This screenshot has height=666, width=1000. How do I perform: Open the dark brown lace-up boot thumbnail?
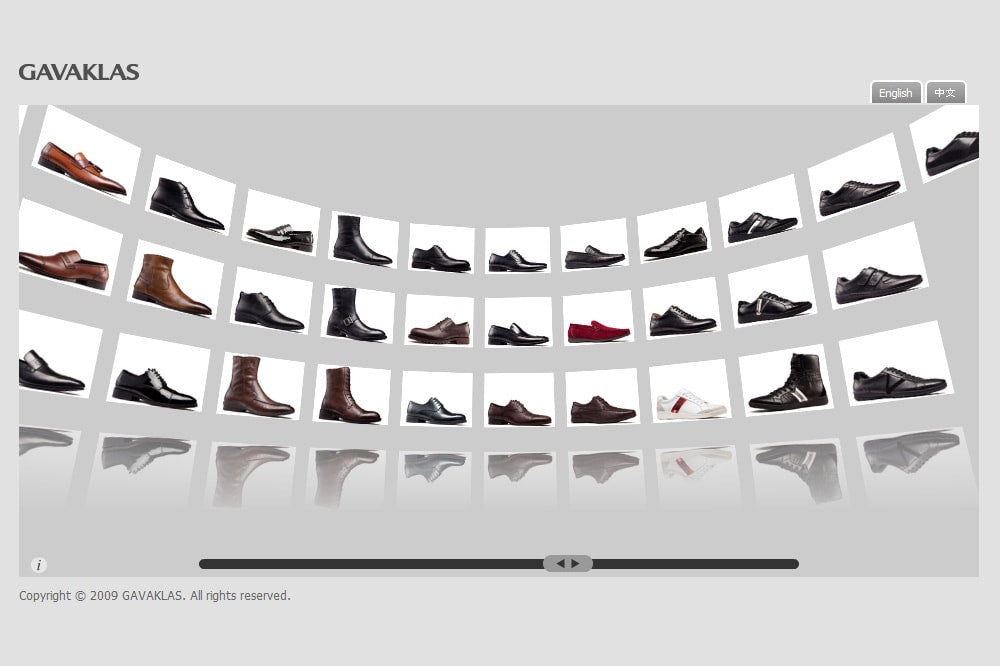[348, 393]
